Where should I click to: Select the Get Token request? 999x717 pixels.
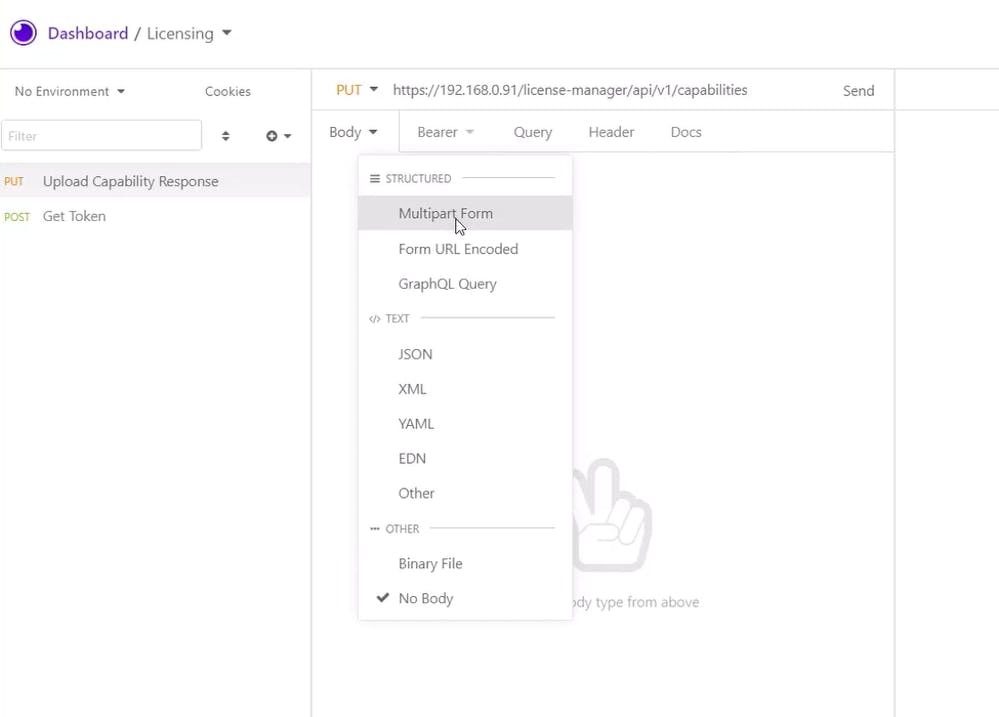click(155, 216)
